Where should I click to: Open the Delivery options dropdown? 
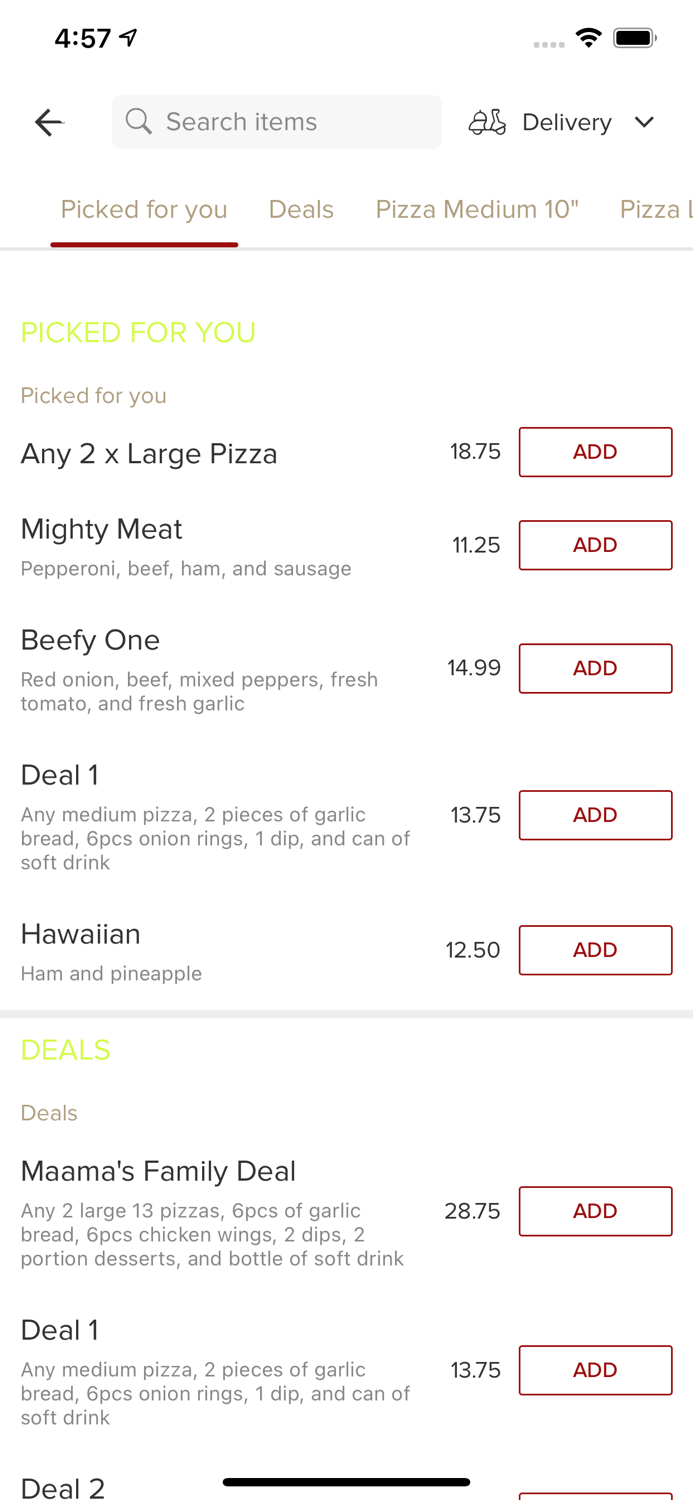tap(566, 122)
